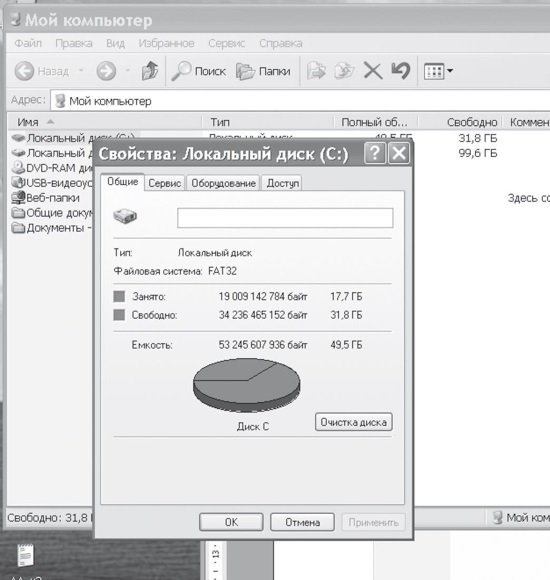The height and width of the screenshot is (580, 550).
Task: Open the Views dropdown button
Action: pos(438,71)
